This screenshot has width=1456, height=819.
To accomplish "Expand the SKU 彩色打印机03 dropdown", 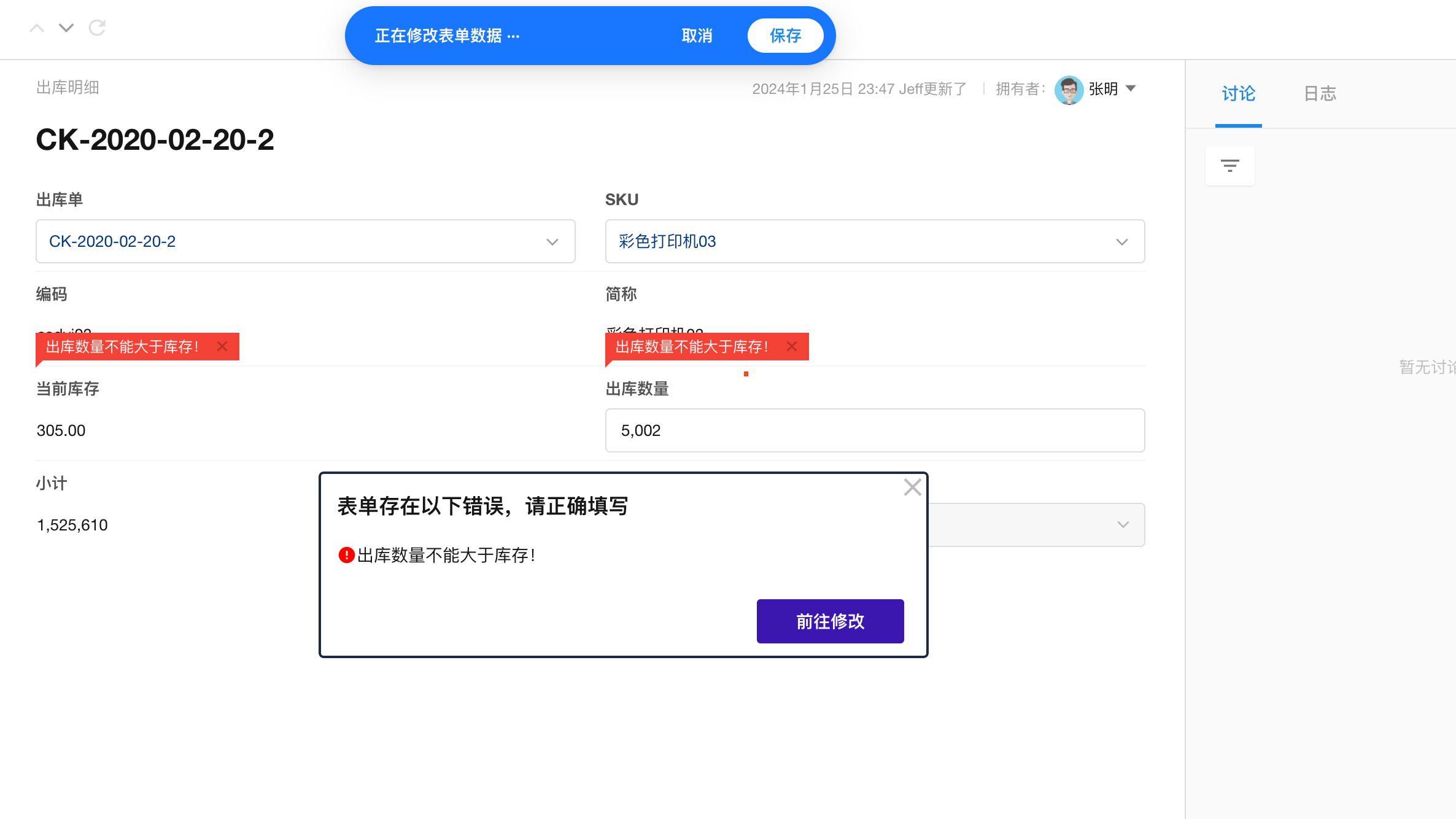I will (x=1121, y=242).
